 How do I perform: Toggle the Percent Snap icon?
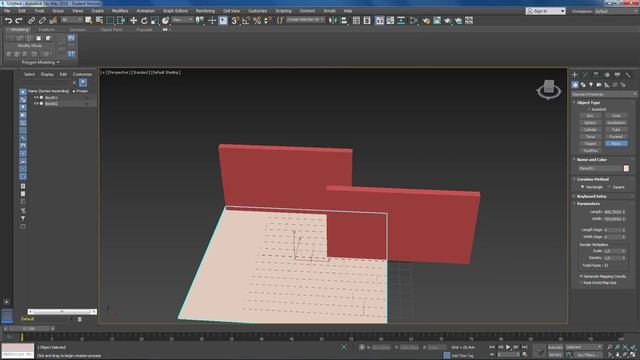coord(257,20)
